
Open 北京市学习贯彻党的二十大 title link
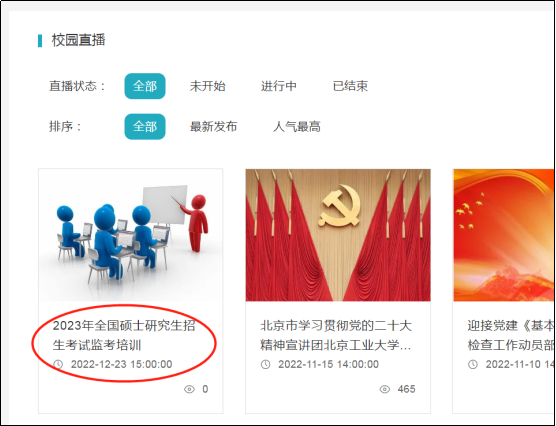(x=336, y=335)
